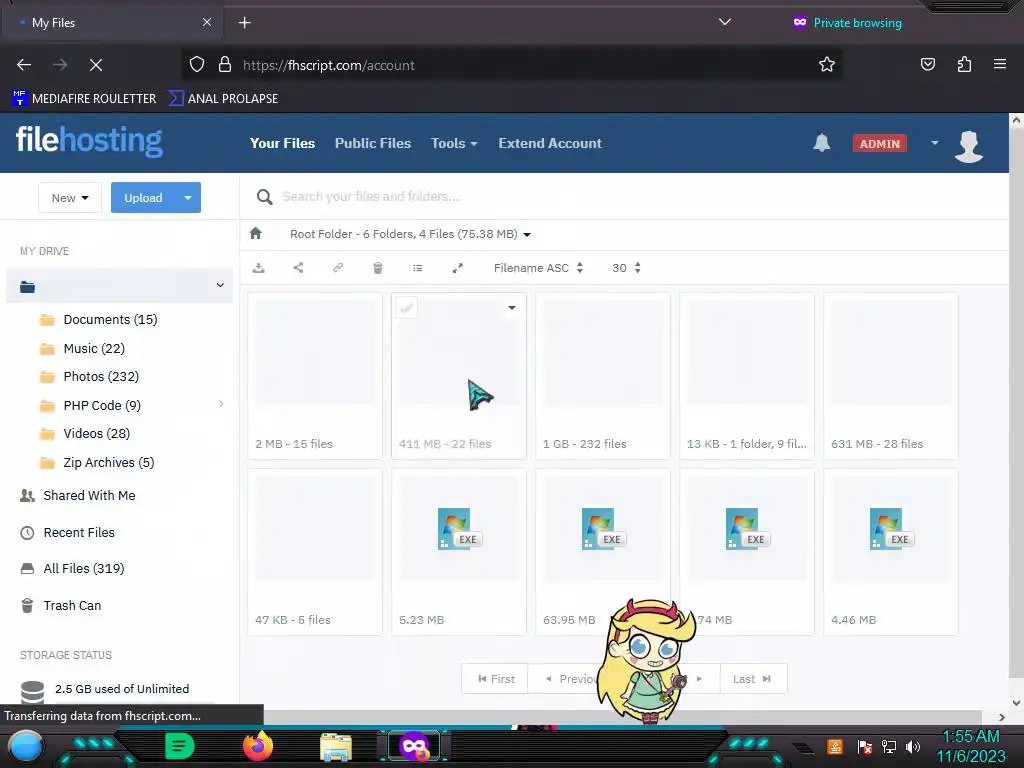Open tracking protection shield icon
Viewport: 1024px width, 768px height.
(197, 65)
